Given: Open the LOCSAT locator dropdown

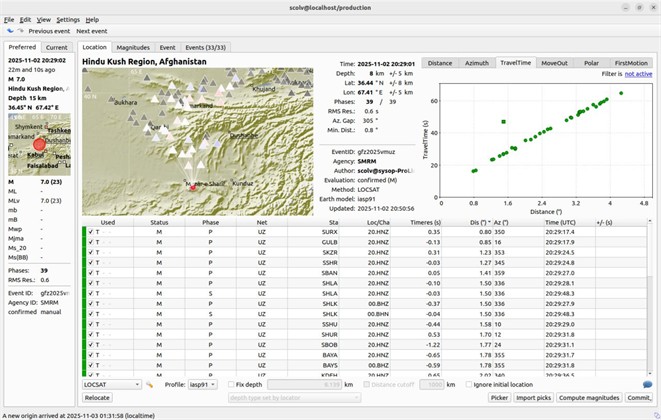Looking at the screenshot, I should pyautogui.click(x=112, y=385).
